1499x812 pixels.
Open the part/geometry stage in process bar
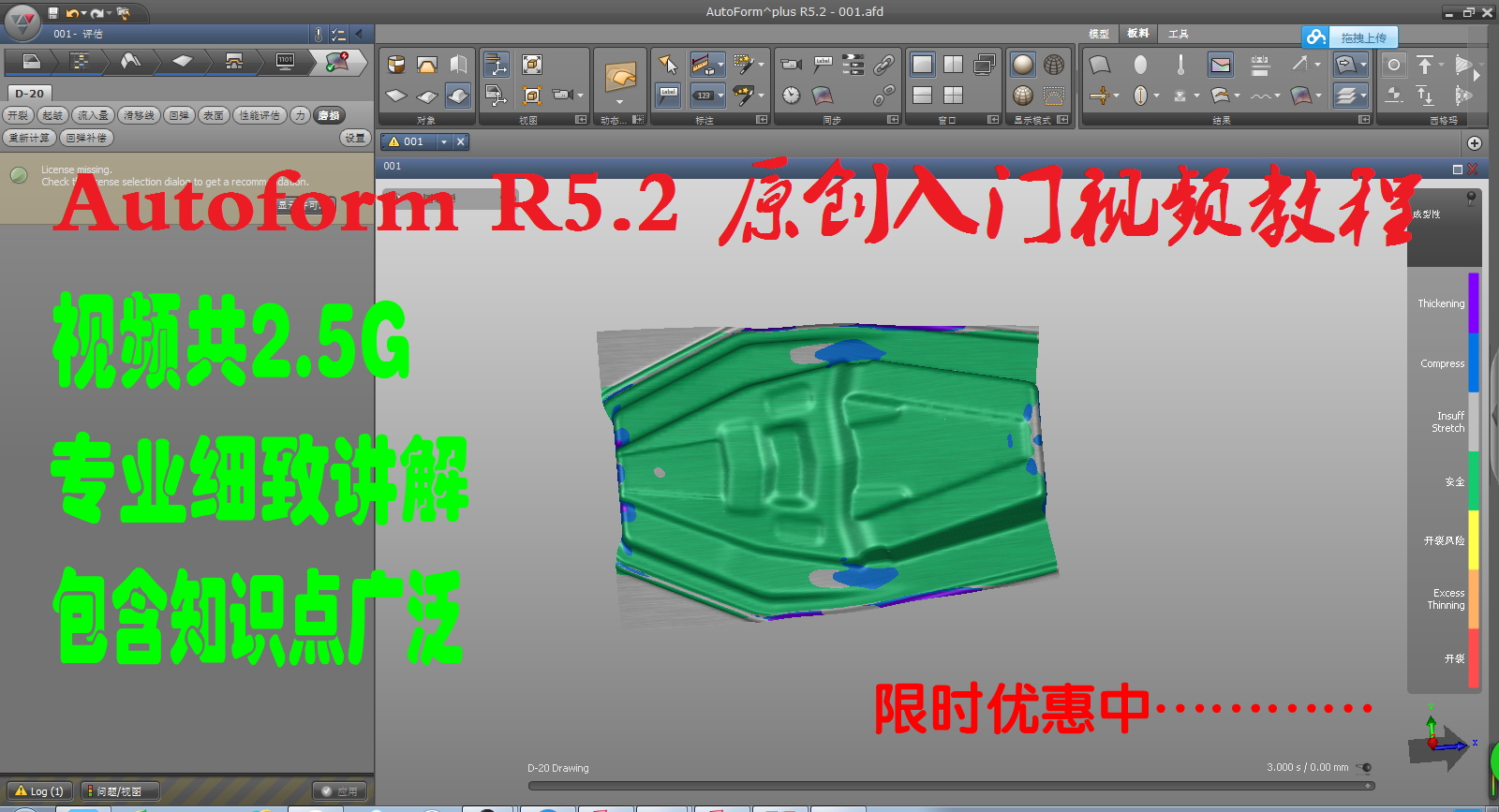coord(31,62)
